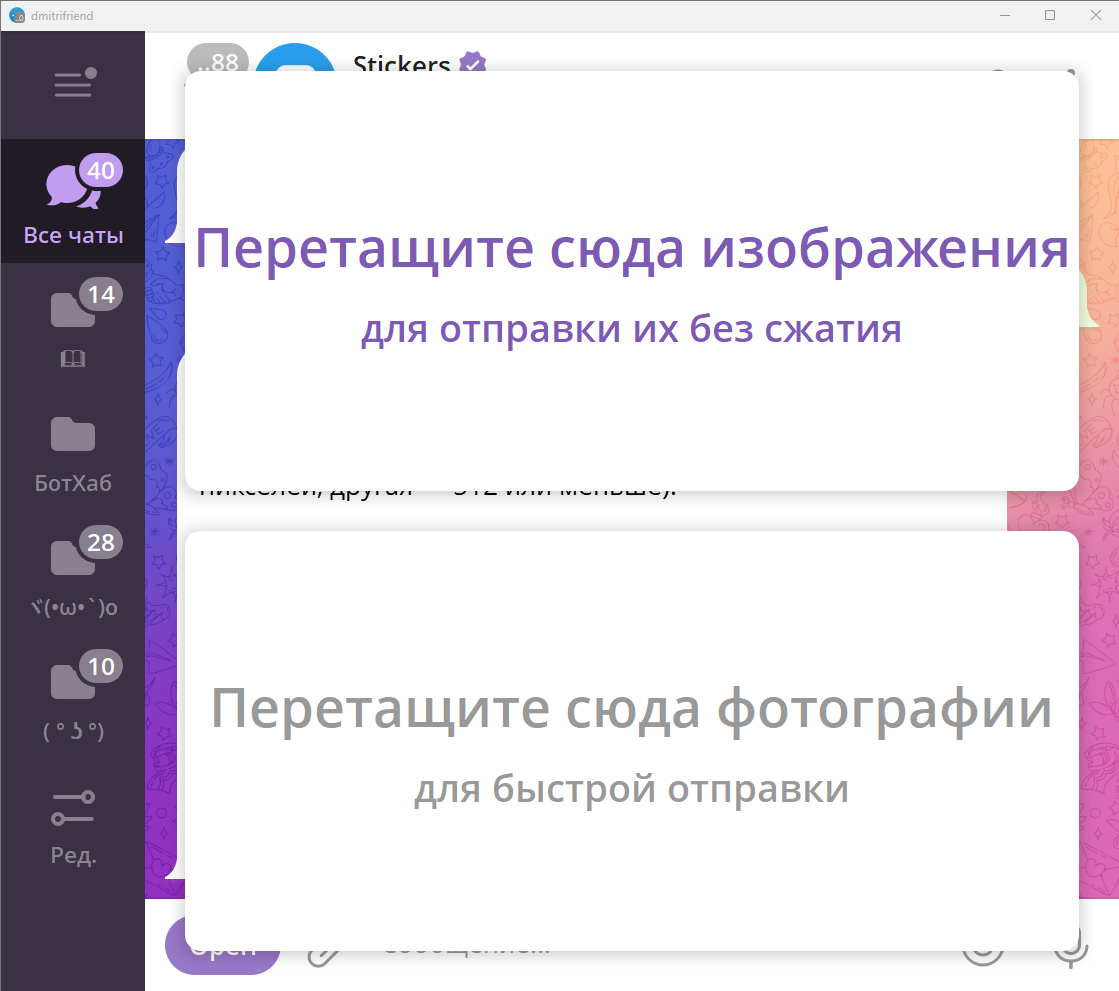Viewport: 1119px width, 991px height.
Task: Maximize the dmitrifriend window
Action: point(1050,15)
